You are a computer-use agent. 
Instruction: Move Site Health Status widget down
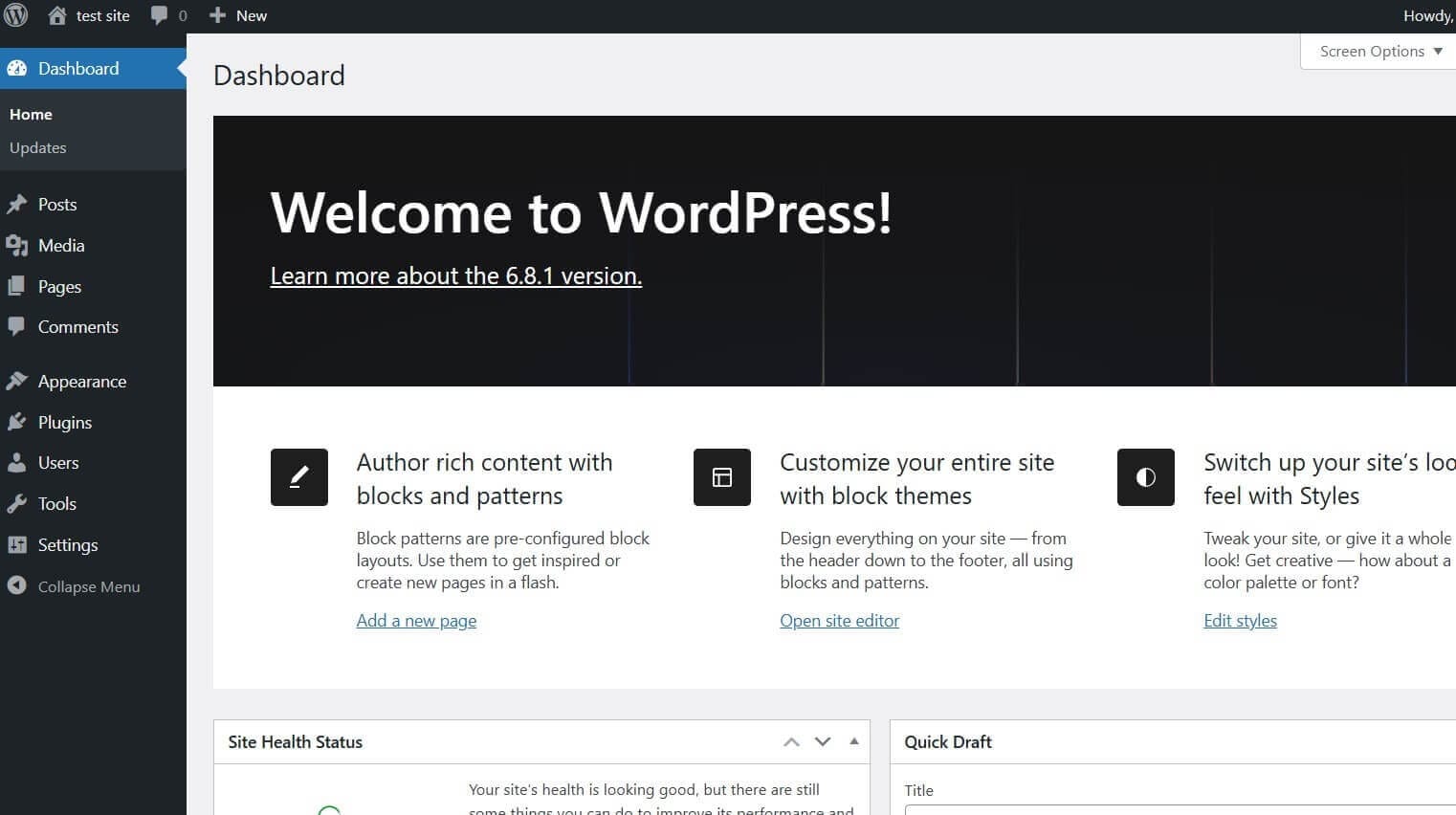[823, 742]
